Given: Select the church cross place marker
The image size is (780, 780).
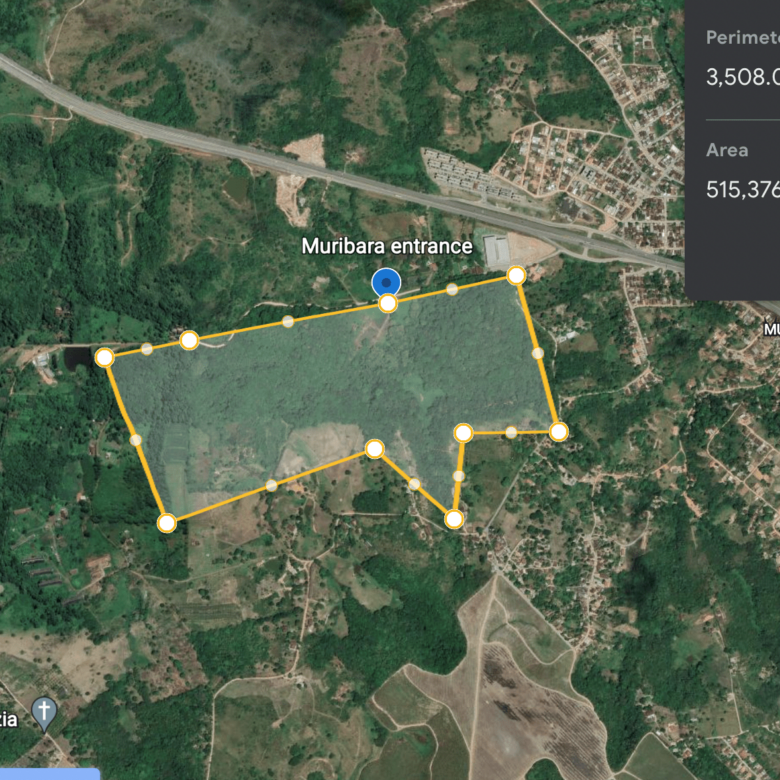Looking at the screenshot, I should click(44, 714).
